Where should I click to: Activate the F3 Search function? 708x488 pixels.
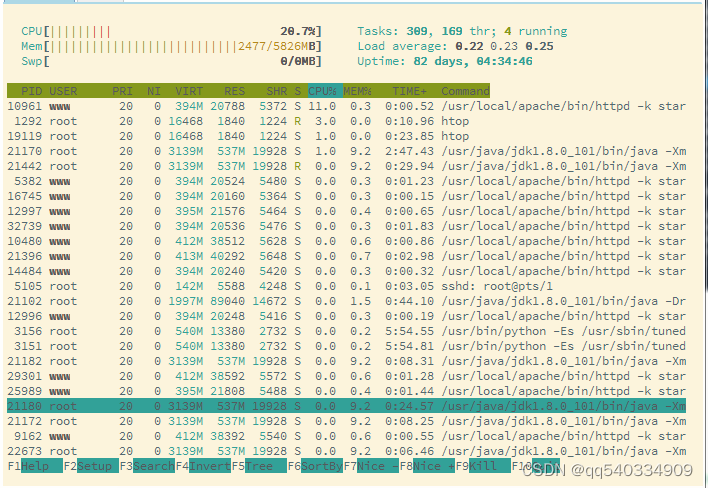147,466
